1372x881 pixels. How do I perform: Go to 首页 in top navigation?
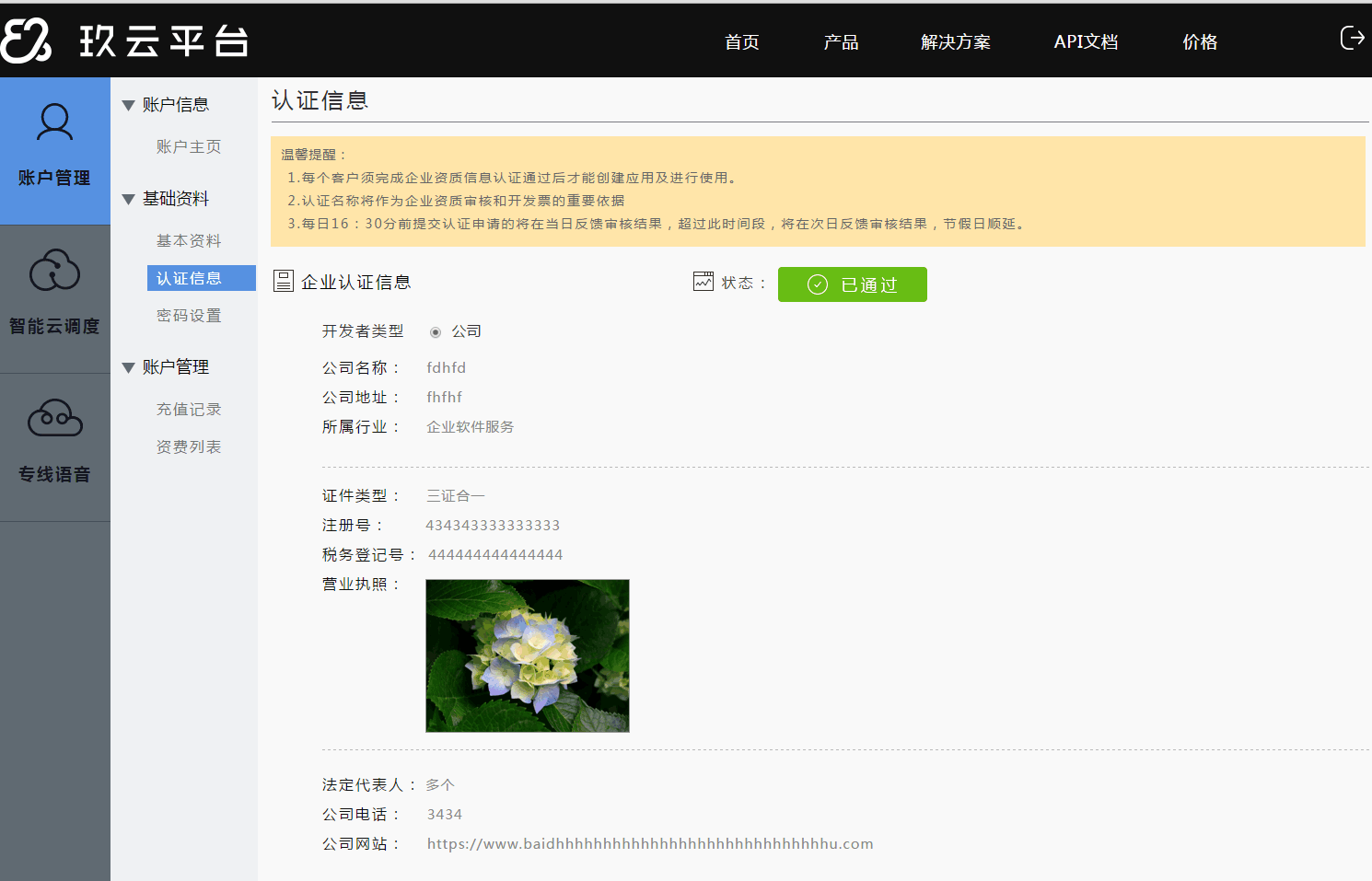pyautogui.click(x=741, y=42)
